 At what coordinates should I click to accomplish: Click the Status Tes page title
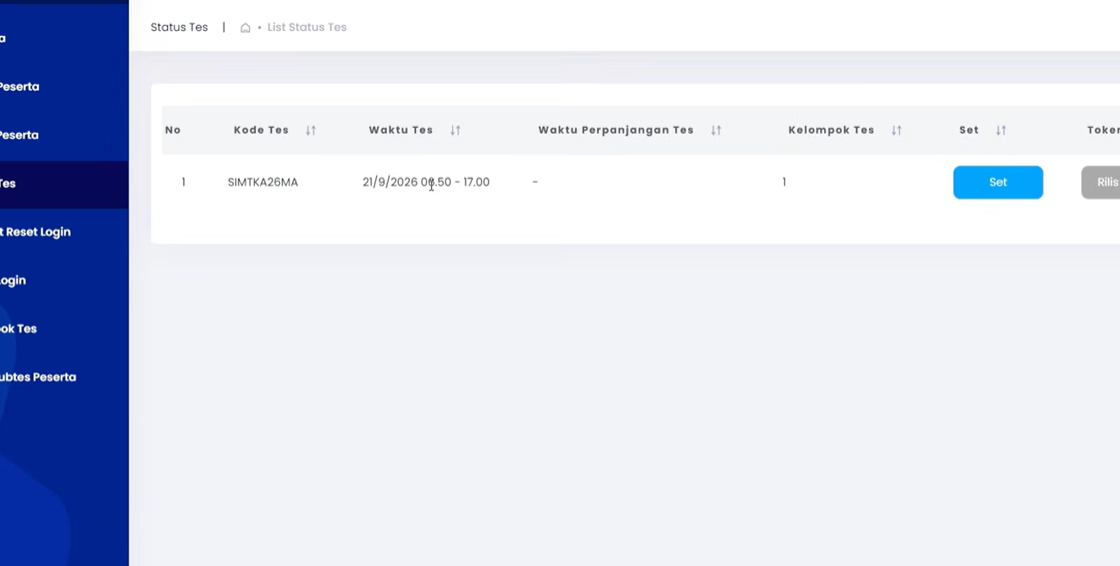coord(179,27)
